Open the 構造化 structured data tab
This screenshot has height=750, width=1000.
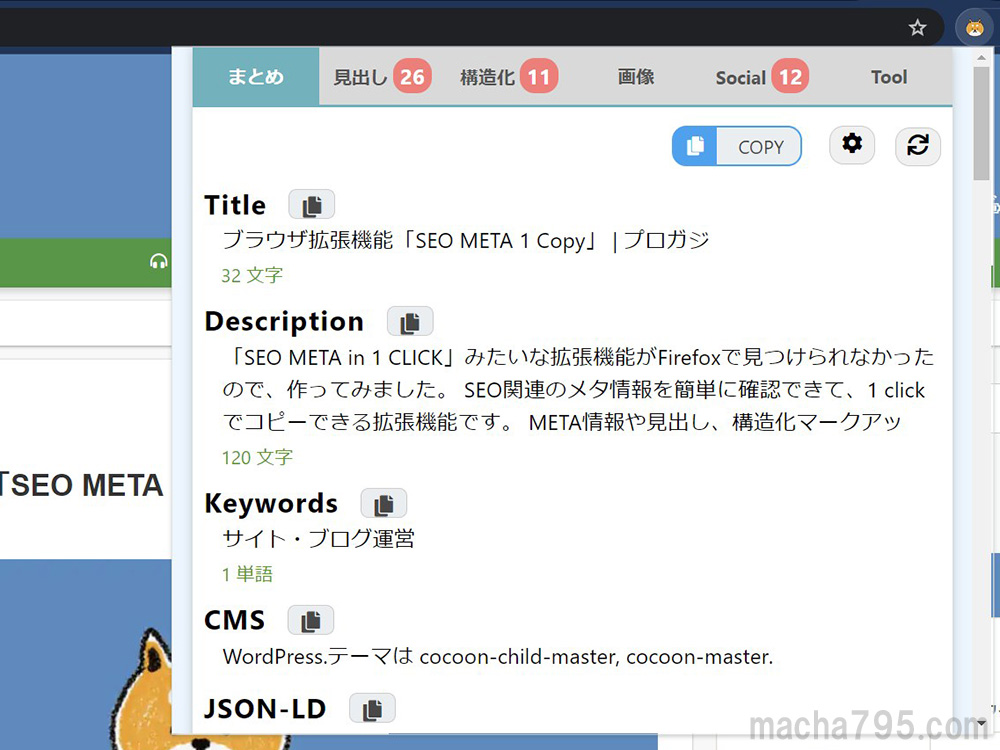[x=509, y=77]
